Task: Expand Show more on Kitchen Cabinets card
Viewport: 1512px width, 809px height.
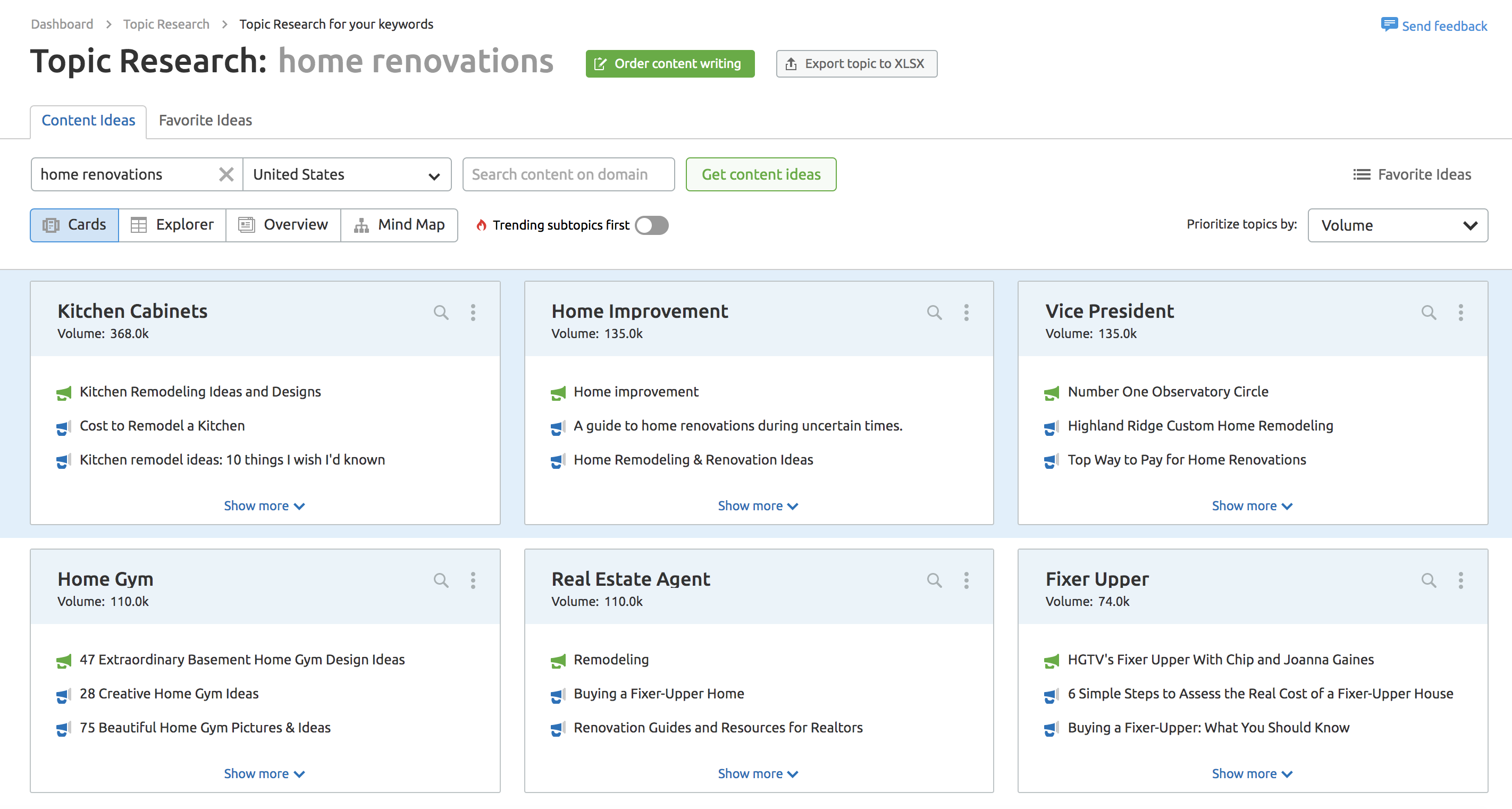Action: 264,505
